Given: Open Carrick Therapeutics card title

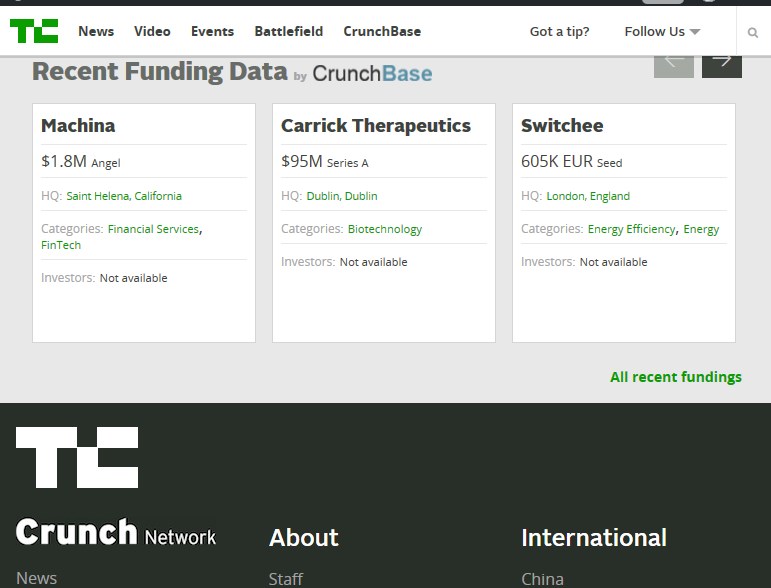Looking at the screenshot, I should (x=376, y=125).
